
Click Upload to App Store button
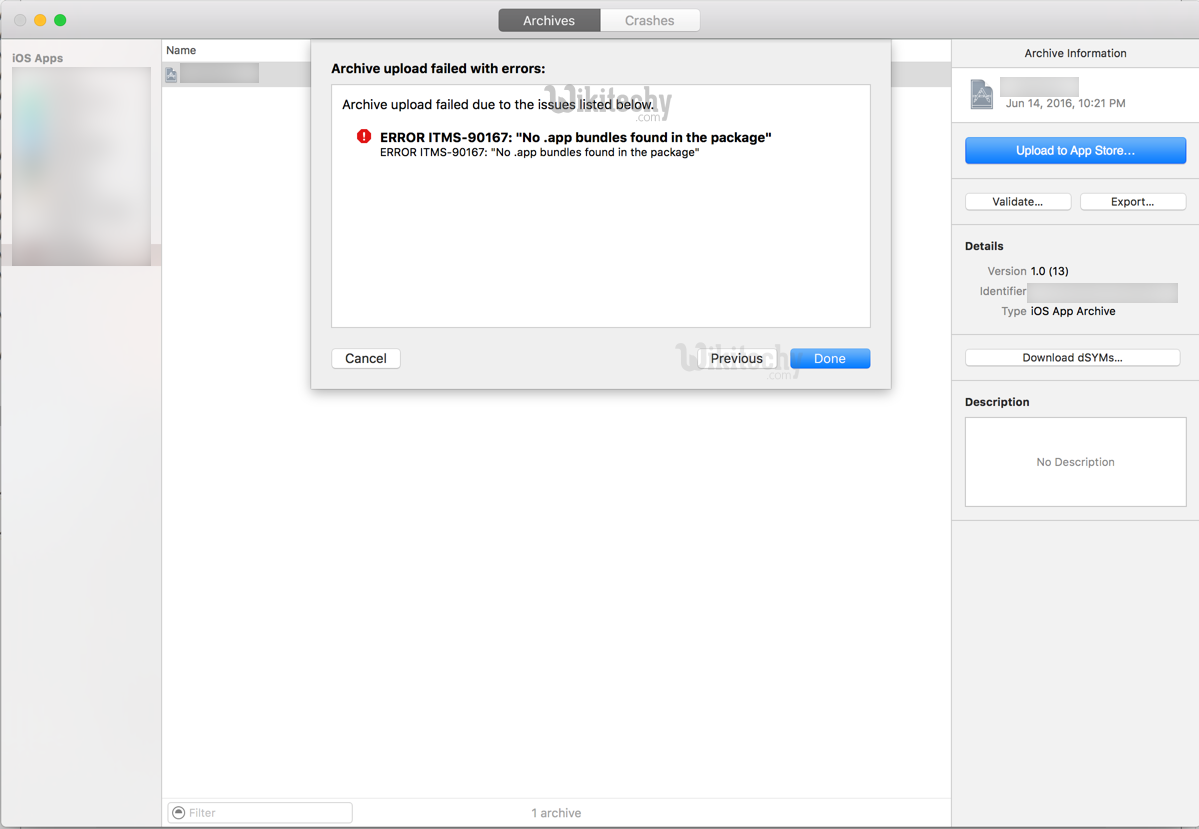click(x=1075, y=151)
